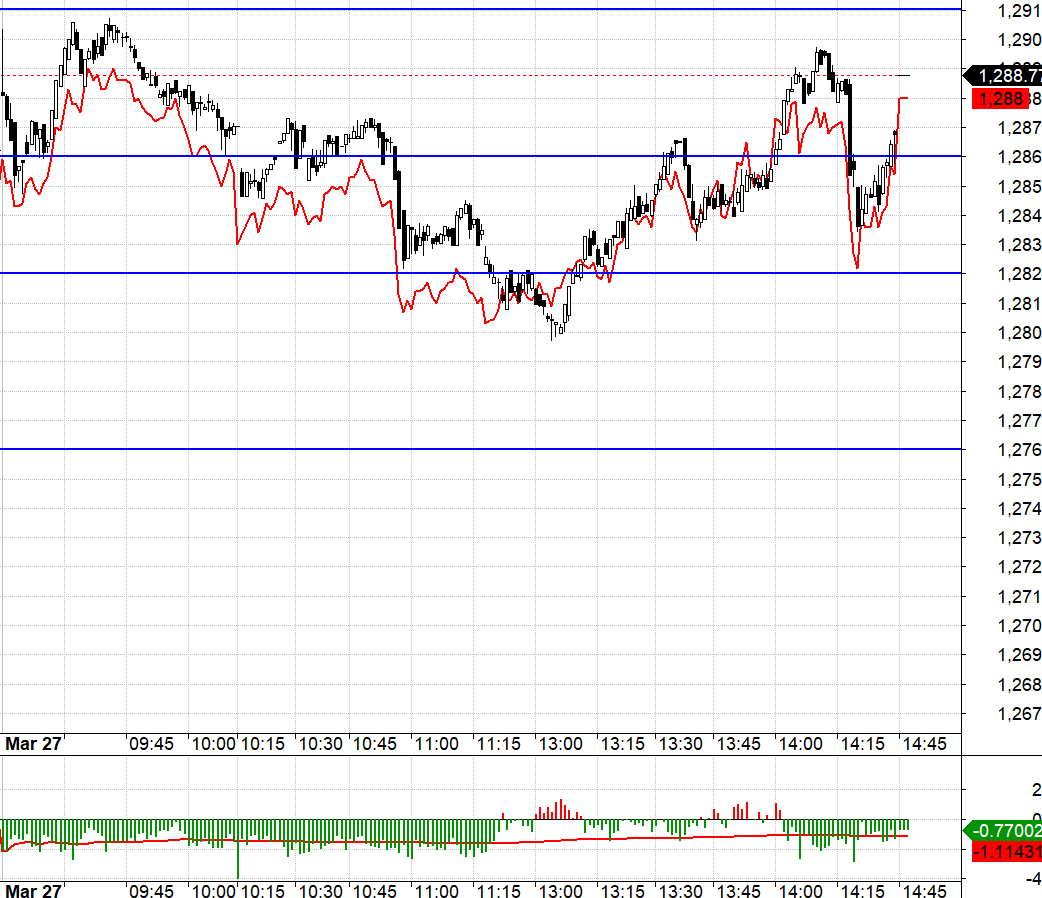Click 13:00 on the price chart time axis
This screenshot has width=1042, height=898.
(x=558, y=744)
